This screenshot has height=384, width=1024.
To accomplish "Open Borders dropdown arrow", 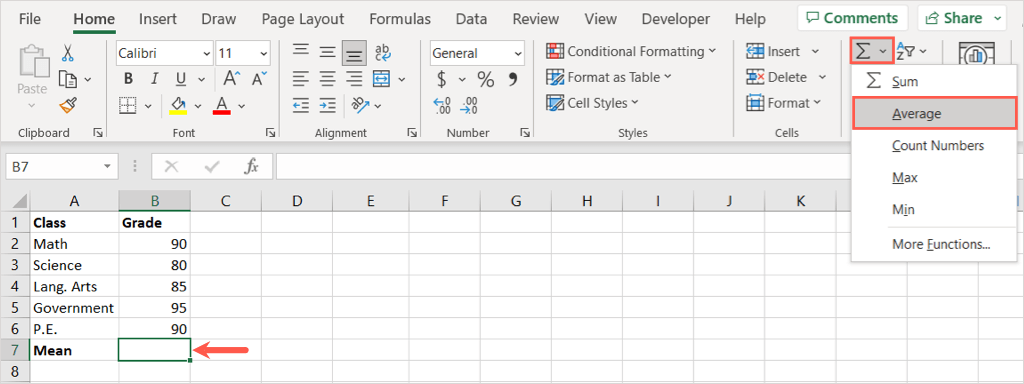I will [x=148, y=105].
